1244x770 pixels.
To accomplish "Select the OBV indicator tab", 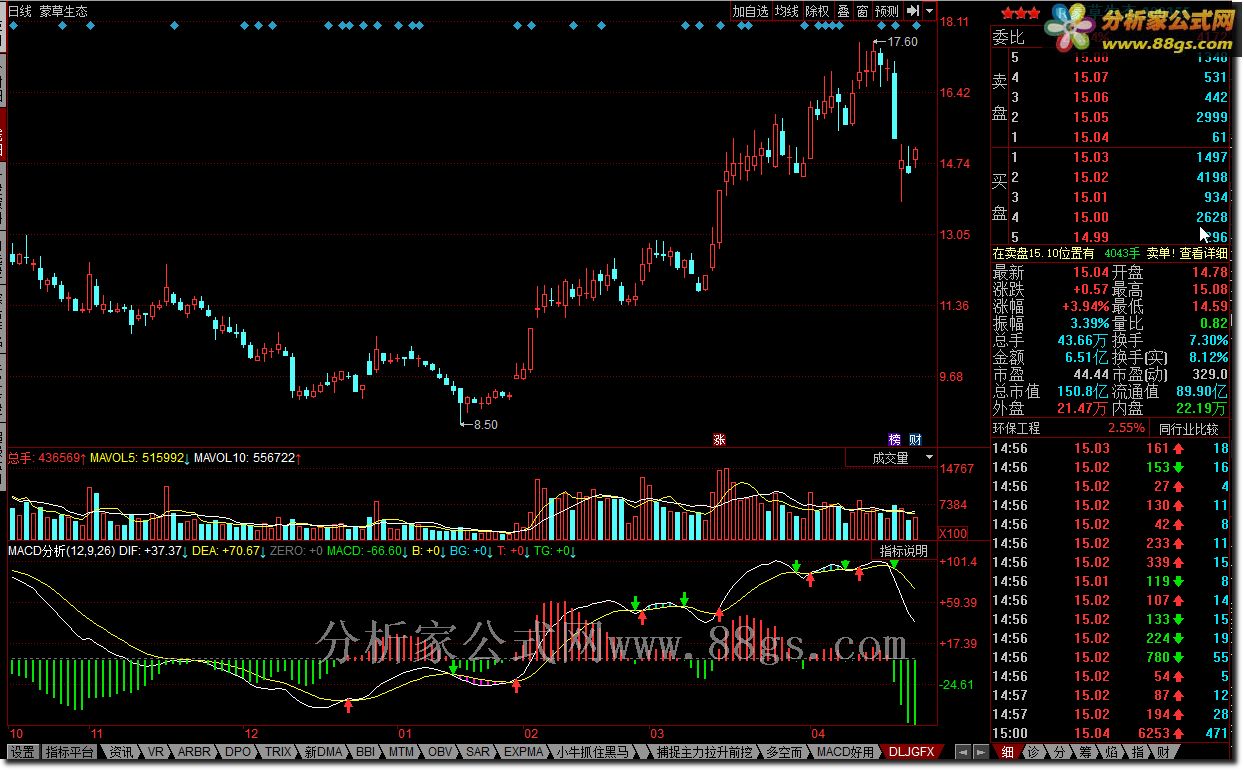I will [x=441, y=752].
